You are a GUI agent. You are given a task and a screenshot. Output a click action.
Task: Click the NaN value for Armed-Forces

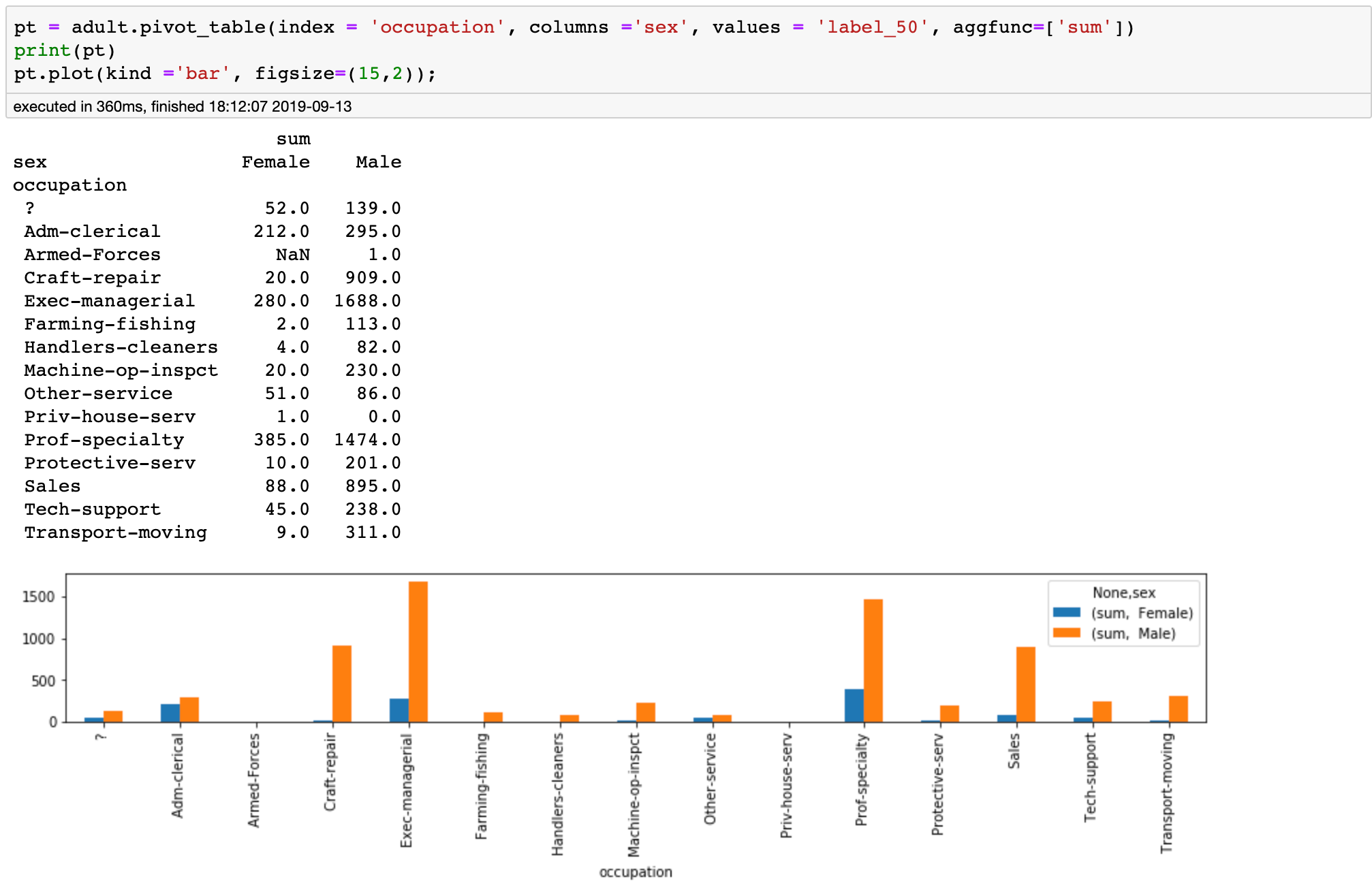292,255
